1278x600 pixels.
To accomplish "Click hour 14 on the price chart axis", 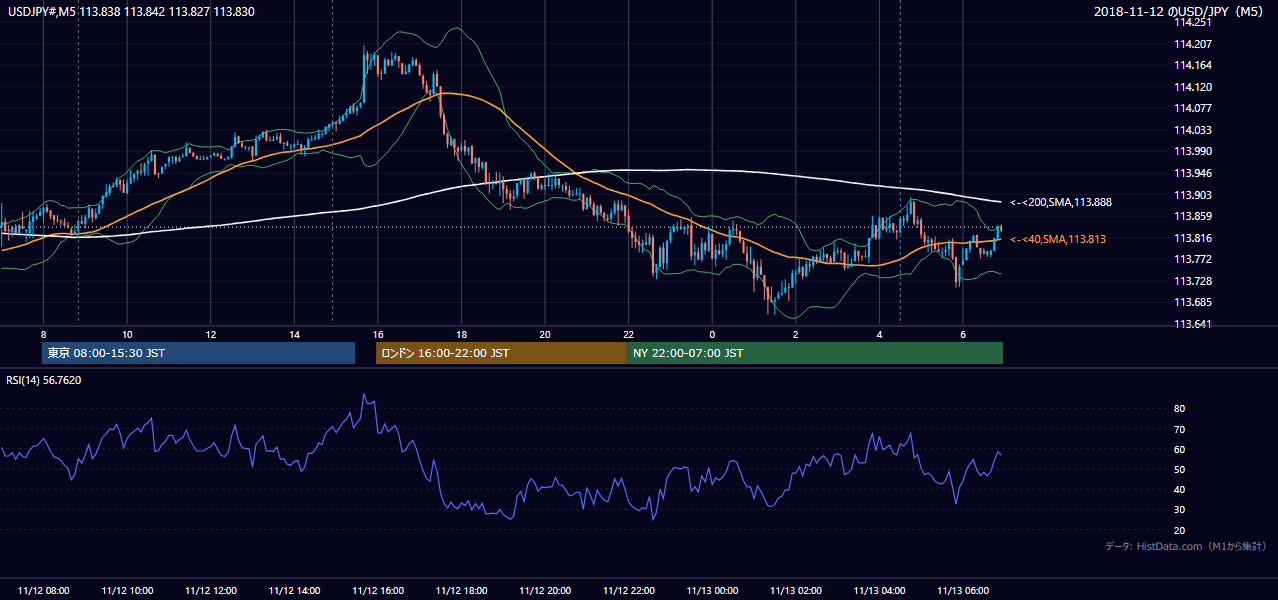I will click(x=294, y=333).
